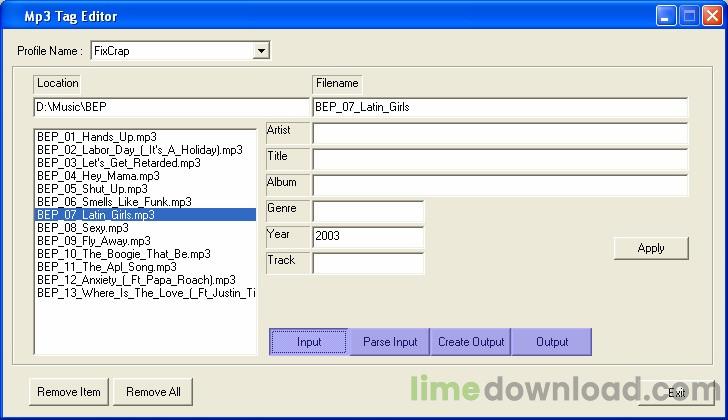Image resolution: width=728 pixels, height=420 pixels.
Task: Close the Mp3 Tag Editor window
Action: pos(712,16)
